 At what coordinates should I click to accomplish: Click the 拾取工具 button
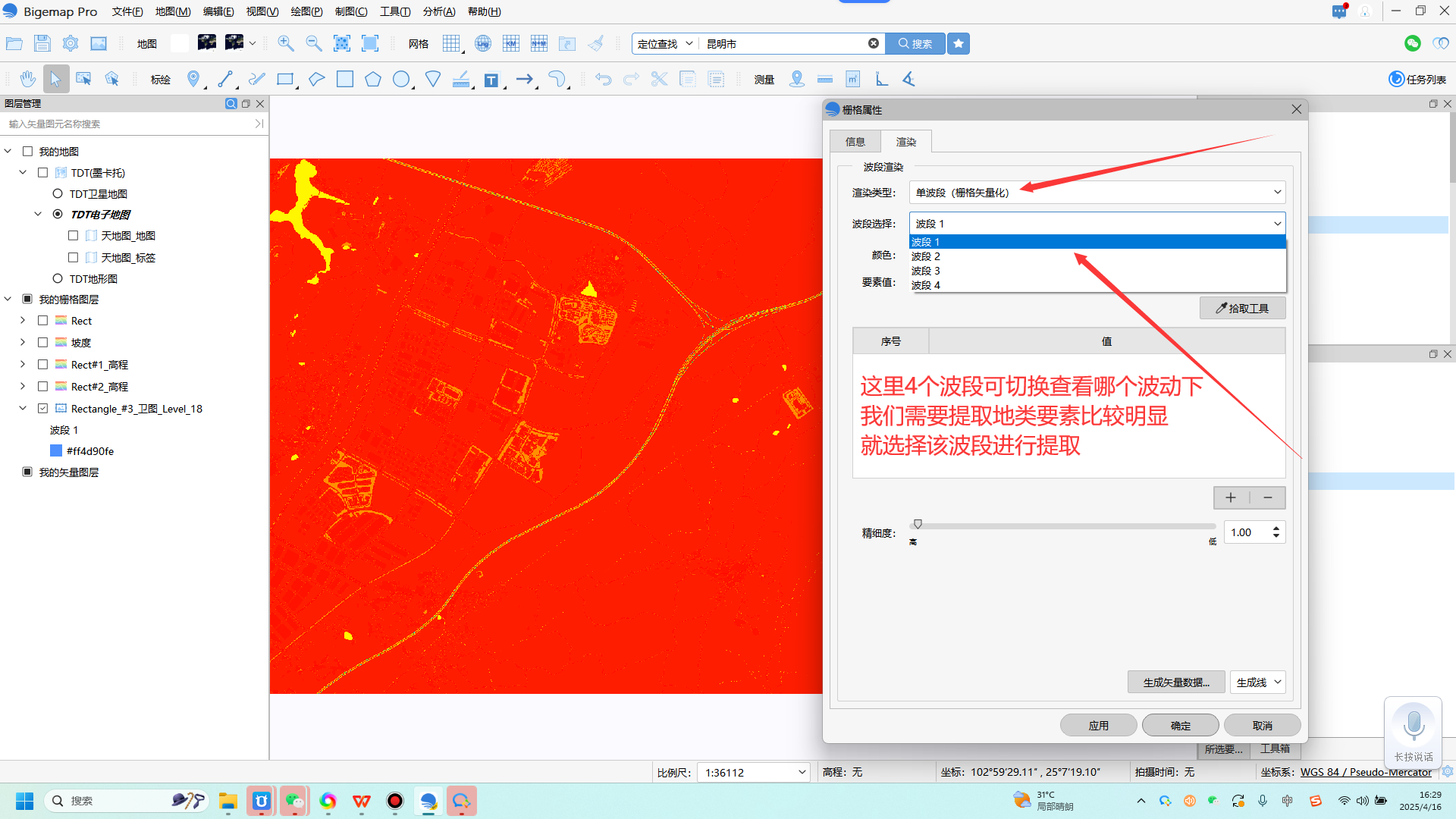pos(1242,309)
